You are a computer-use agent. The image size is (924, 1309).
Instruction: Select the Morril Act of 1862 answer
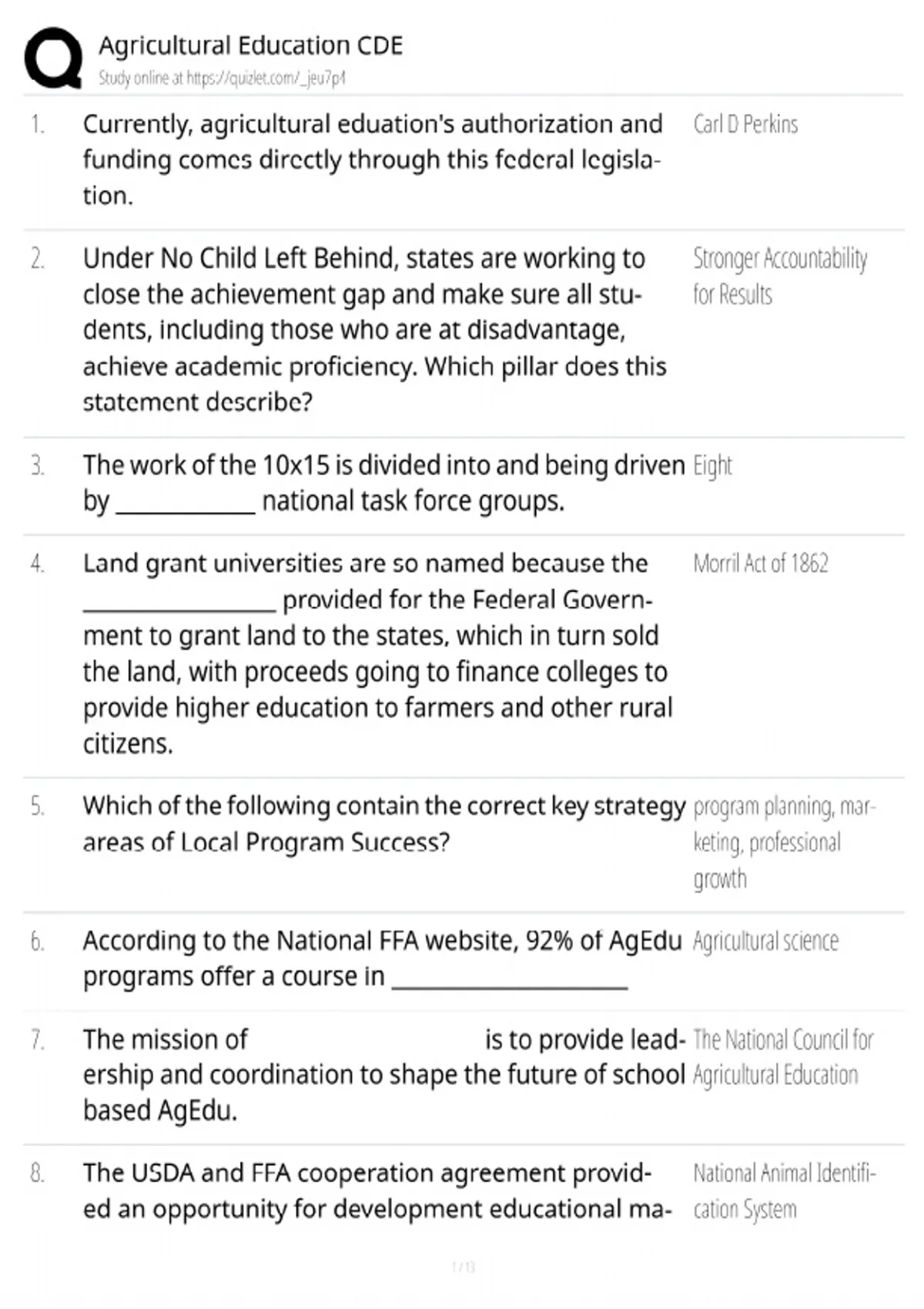point(760,563)
